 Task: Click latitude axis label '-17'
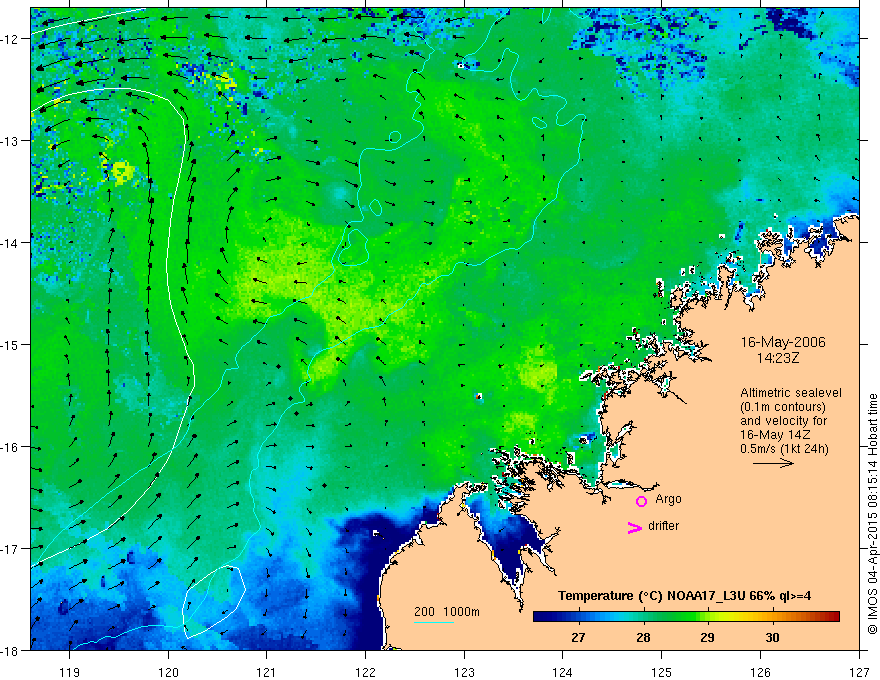pyautogui.click(x=10, y=548)
